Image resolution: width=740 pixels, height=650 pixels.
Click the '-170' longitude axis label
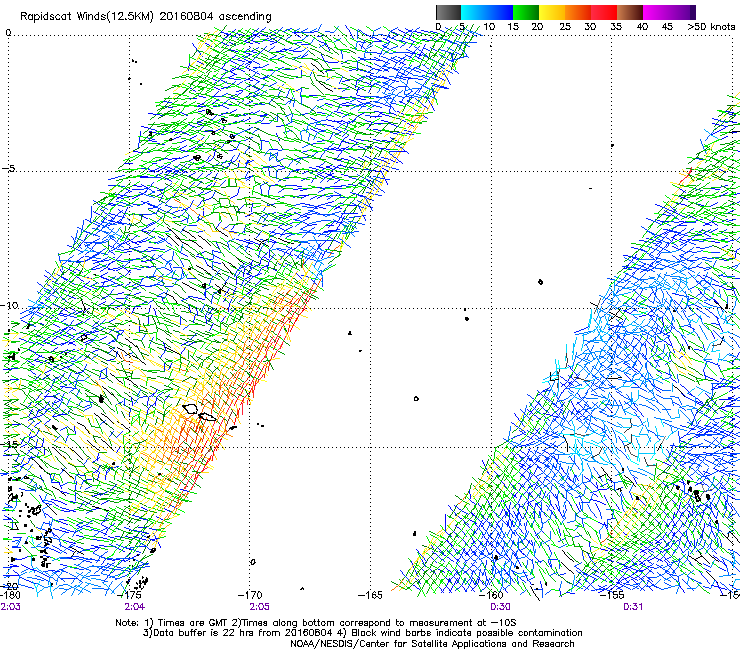pos(250,595)
